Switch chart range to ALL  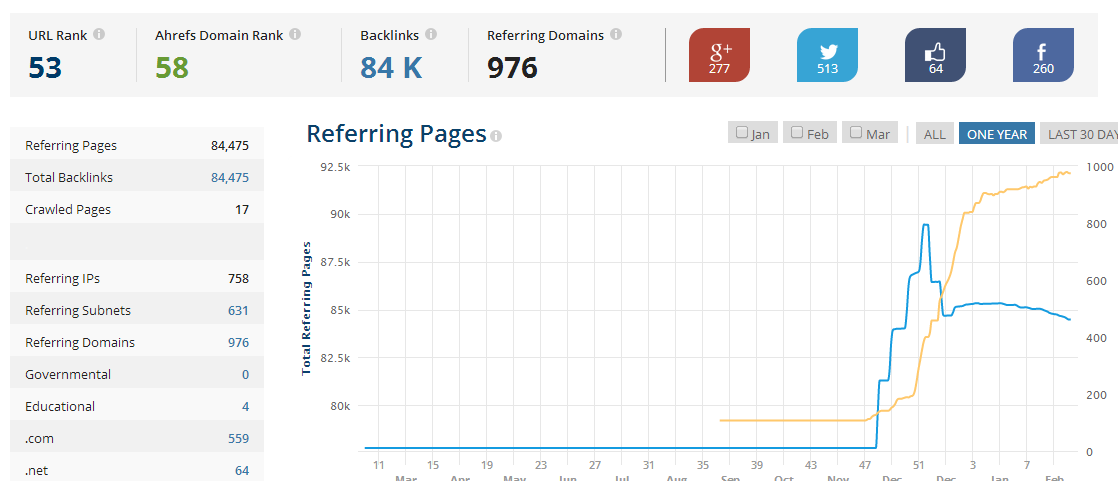click(x=934, y=133)
